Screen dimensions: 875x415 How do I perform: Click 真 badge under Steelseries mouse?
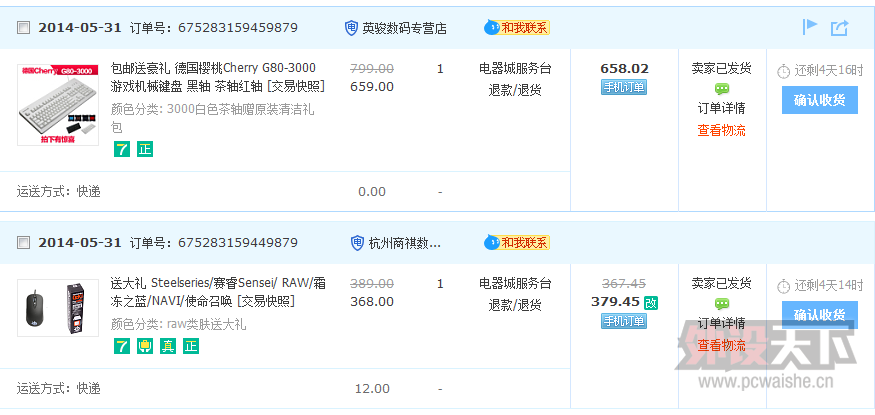point(168,346)
